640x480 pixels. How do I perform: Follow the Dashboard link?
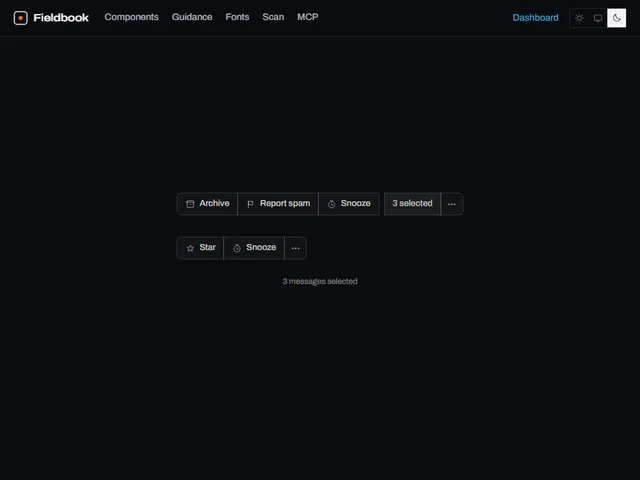536,18
